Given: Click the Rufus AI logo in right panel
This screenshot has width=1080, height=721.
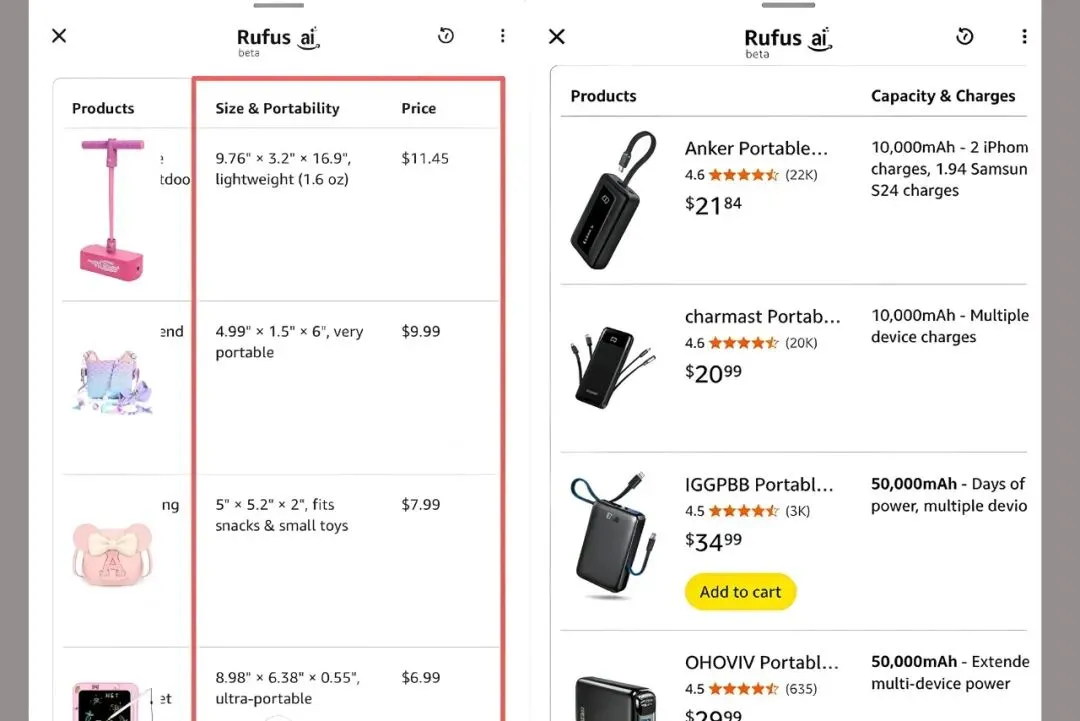Looking at the screenshot, I should point(787,40).
